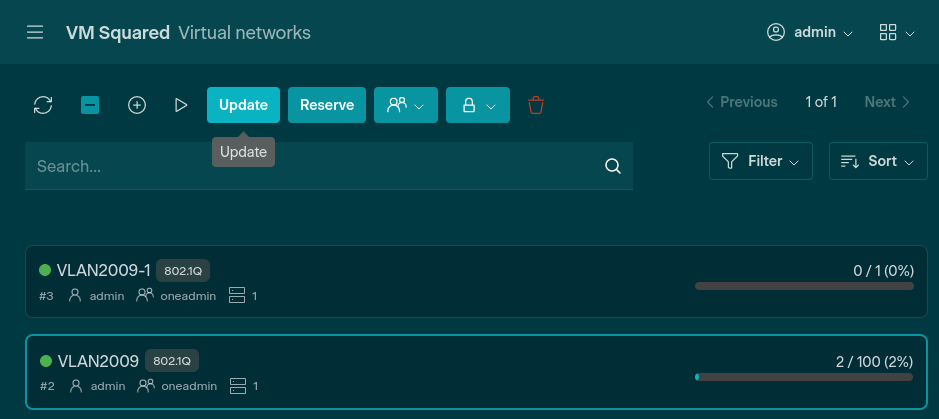Click the refresh list icon

(x=43, y=105)
